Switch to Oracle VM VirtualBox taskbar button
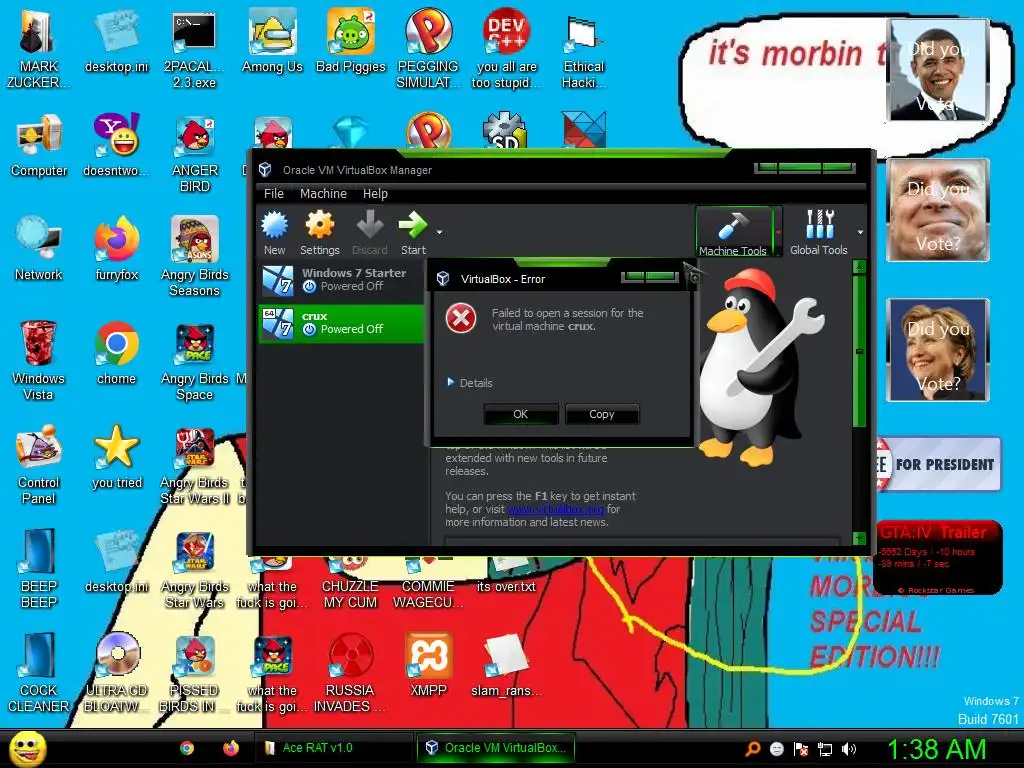The width and height of the screenshot is (1024, 768). click(496, 748)
